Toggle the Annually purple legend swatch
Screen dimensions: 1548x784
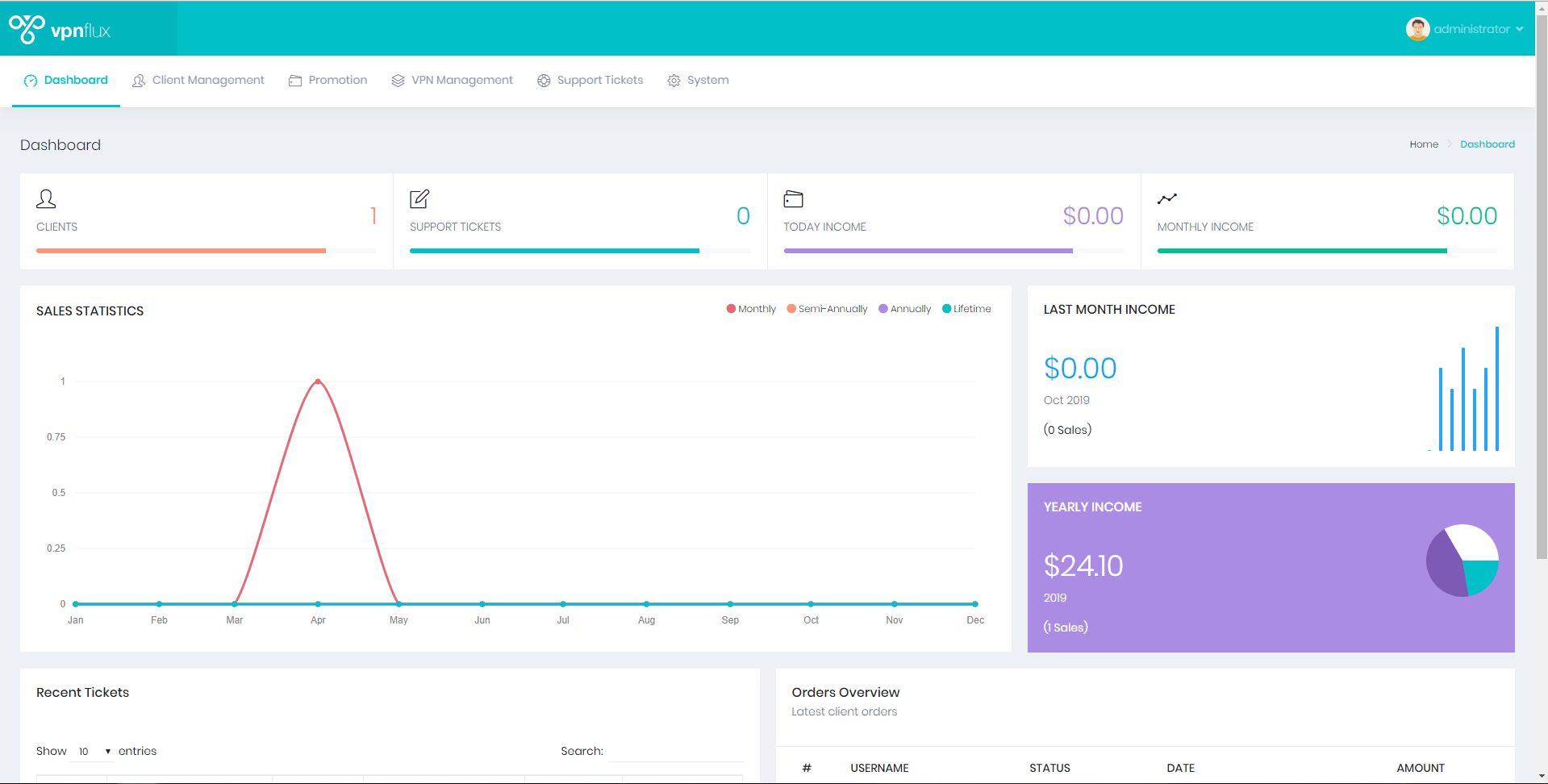tap(883, 309)
